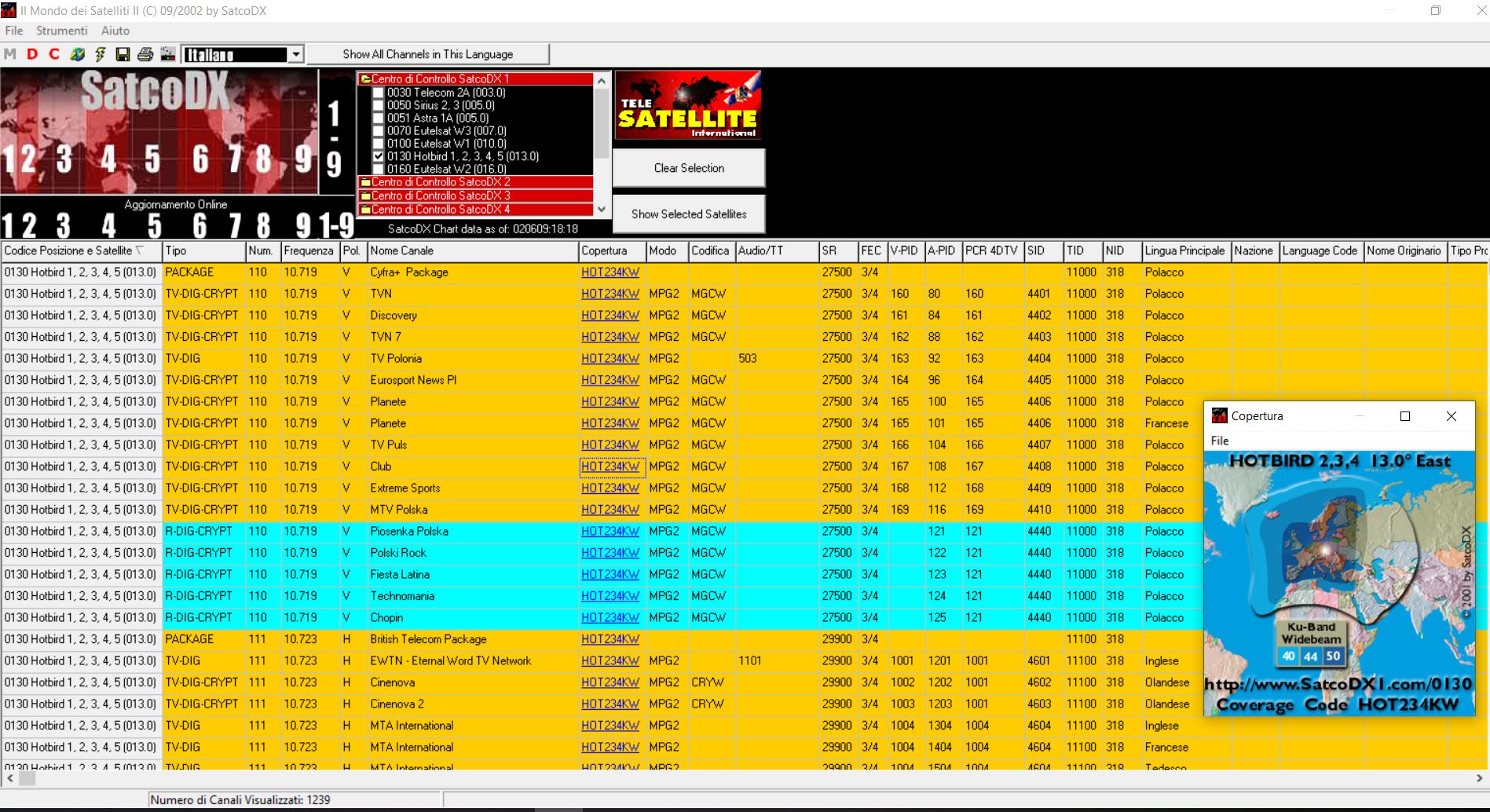Collapse Centro di Controllo SatcoDX 1
Image resolution: width=1490 pixels, height=812 pixels.
pos(474,79)
